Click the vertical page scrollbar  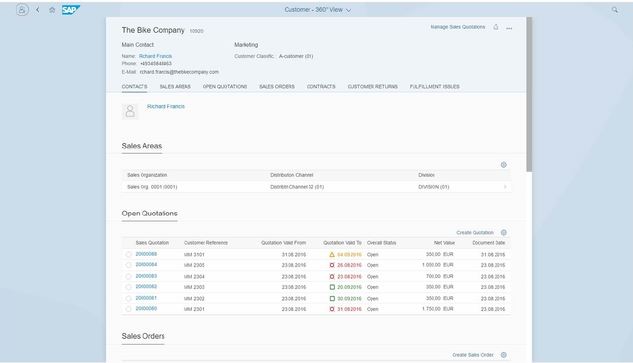(x=529, y=94)
